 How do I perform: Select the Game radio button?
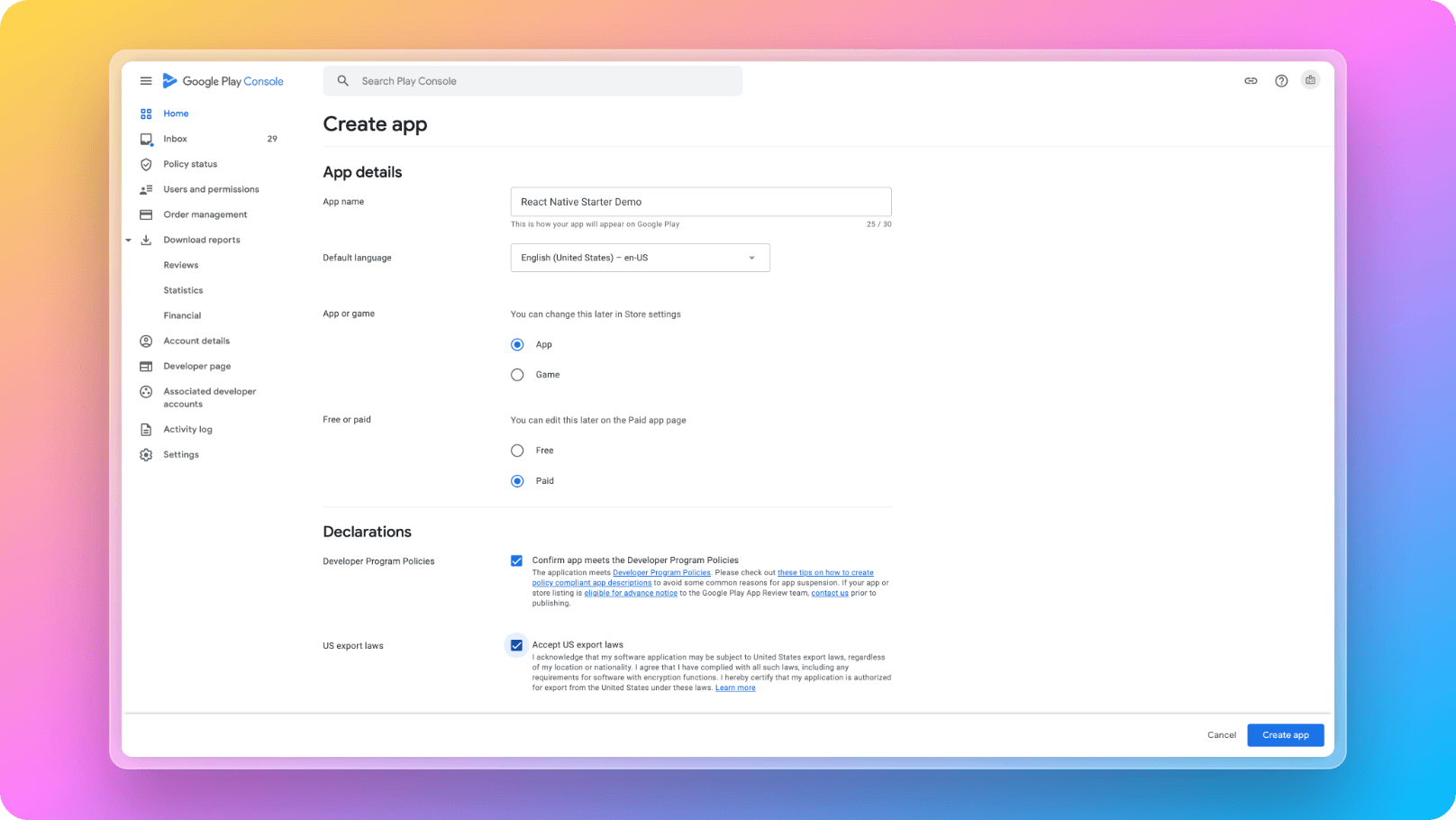coord(517,375)
